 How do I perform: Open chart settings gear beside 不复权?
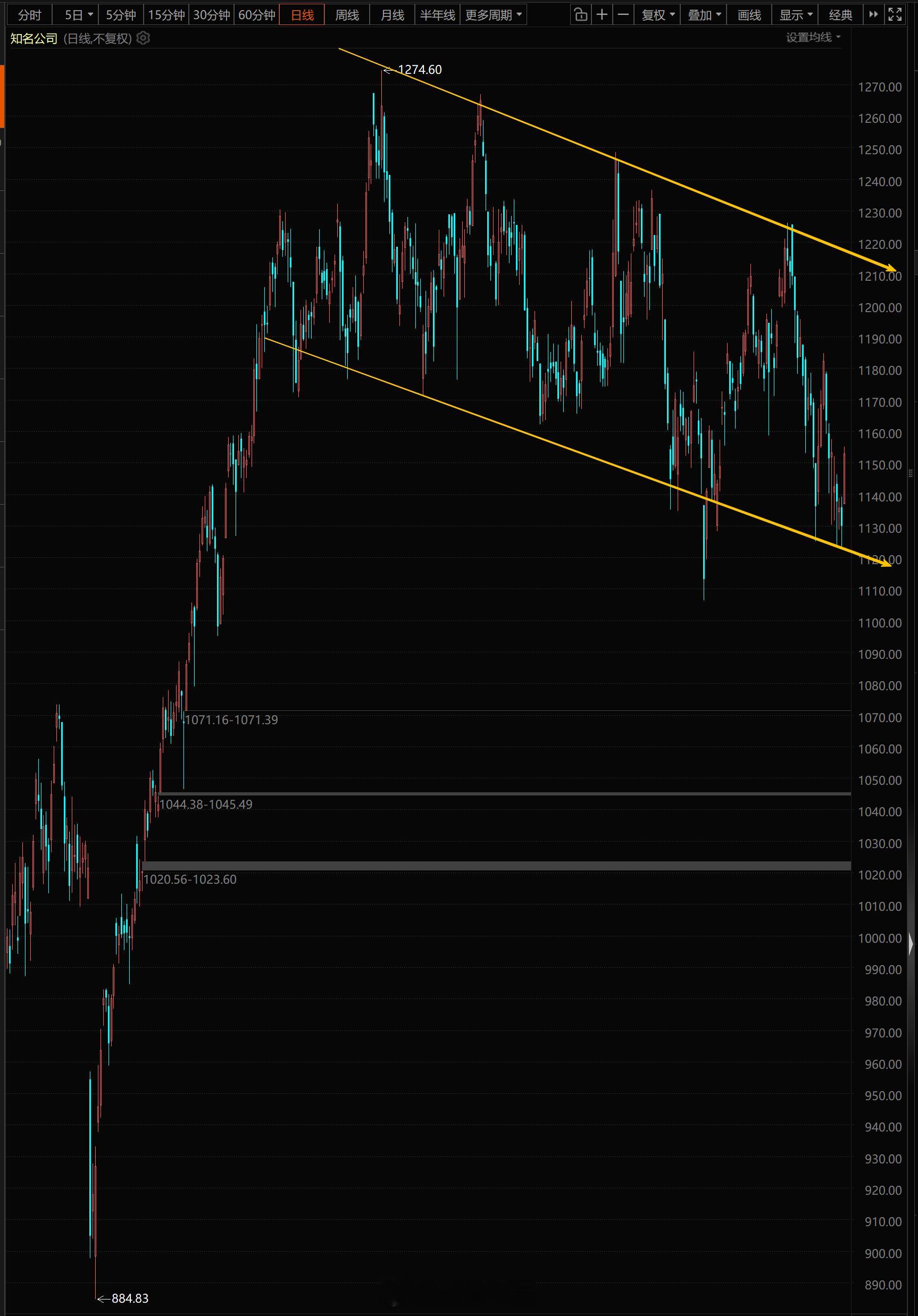tap(144, 38)
